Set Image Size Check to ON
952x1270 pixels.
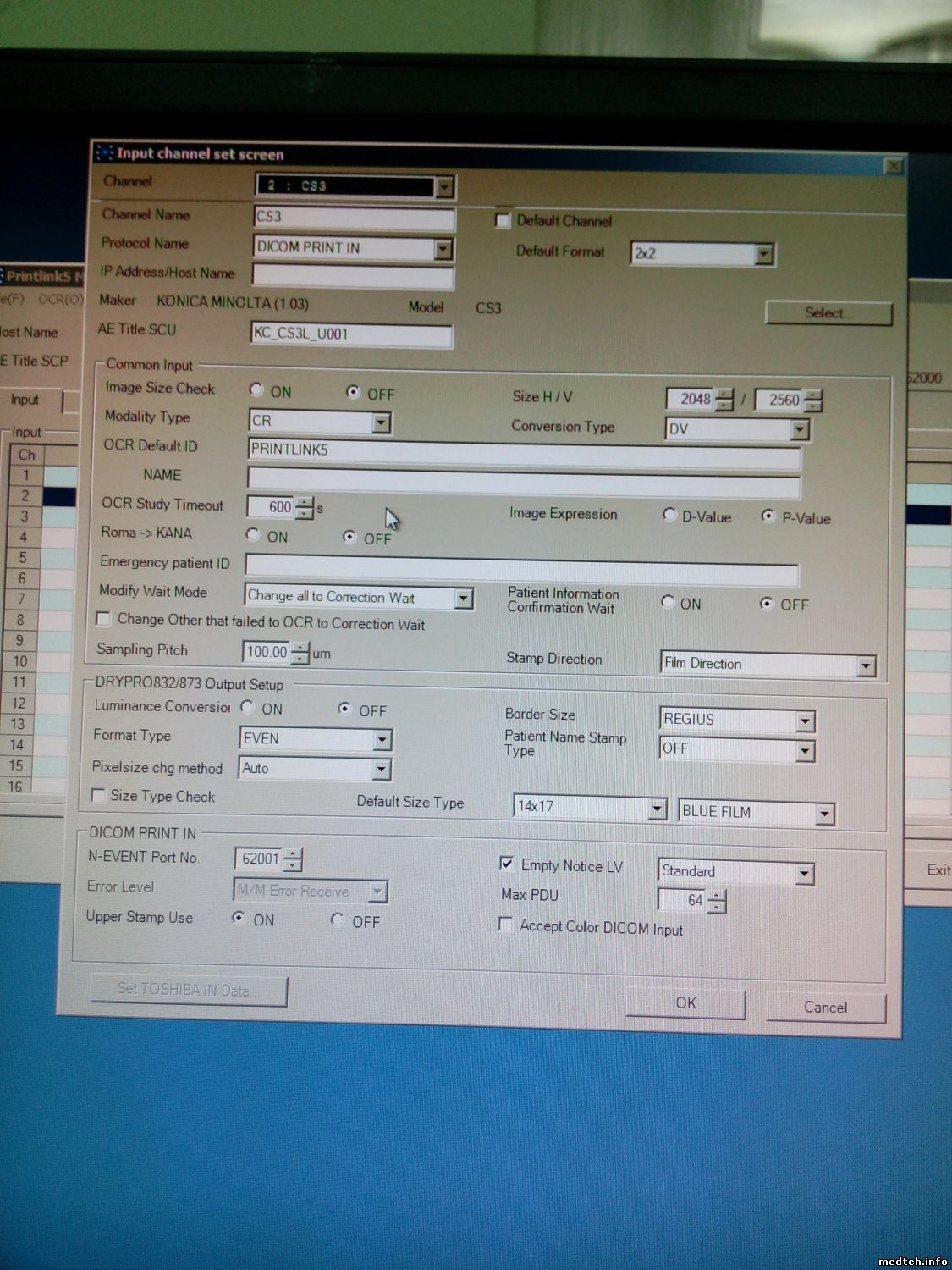256,390
